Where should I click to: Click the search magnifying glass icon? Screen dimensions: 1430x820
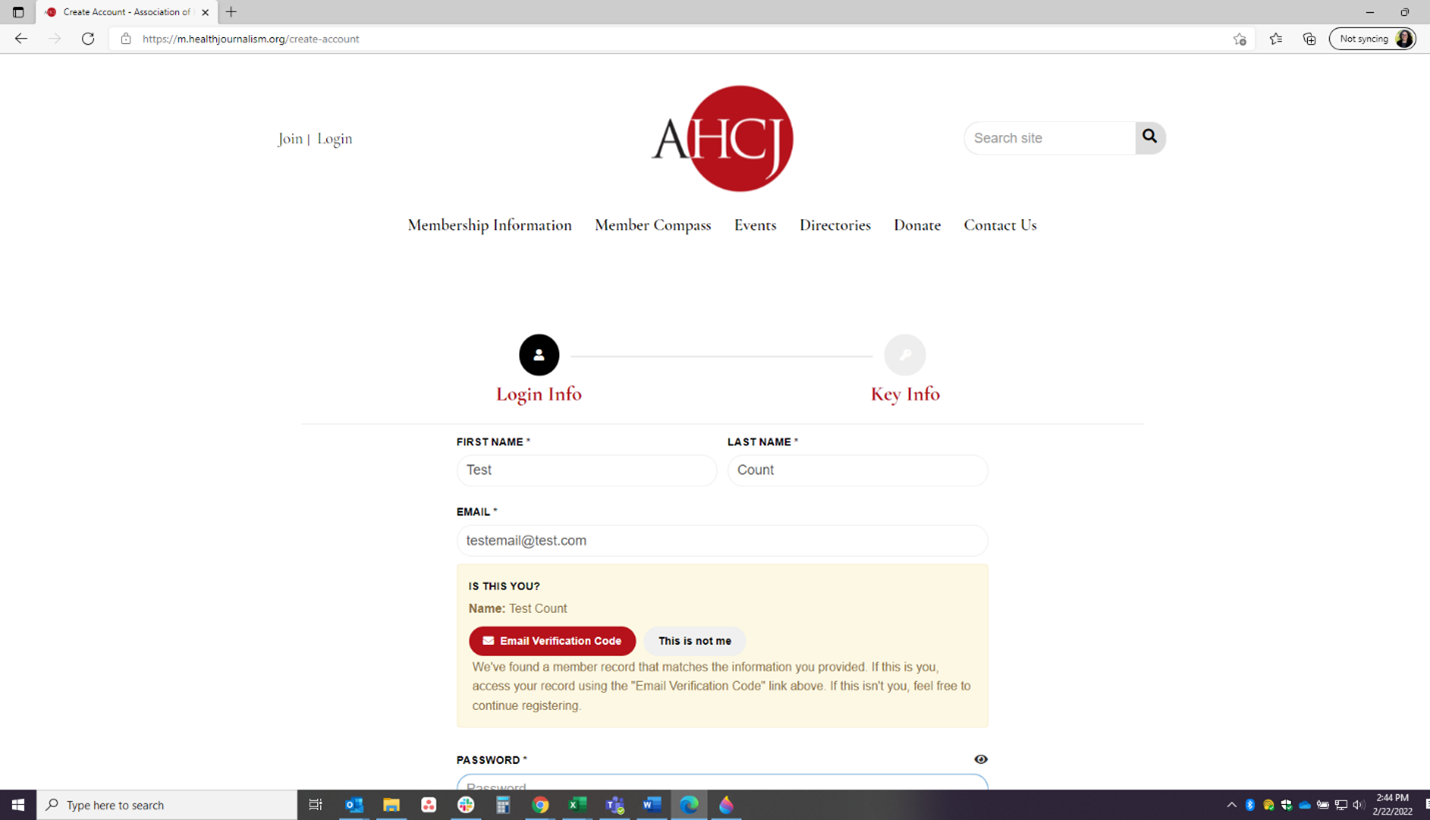[x=1150, y=137]
